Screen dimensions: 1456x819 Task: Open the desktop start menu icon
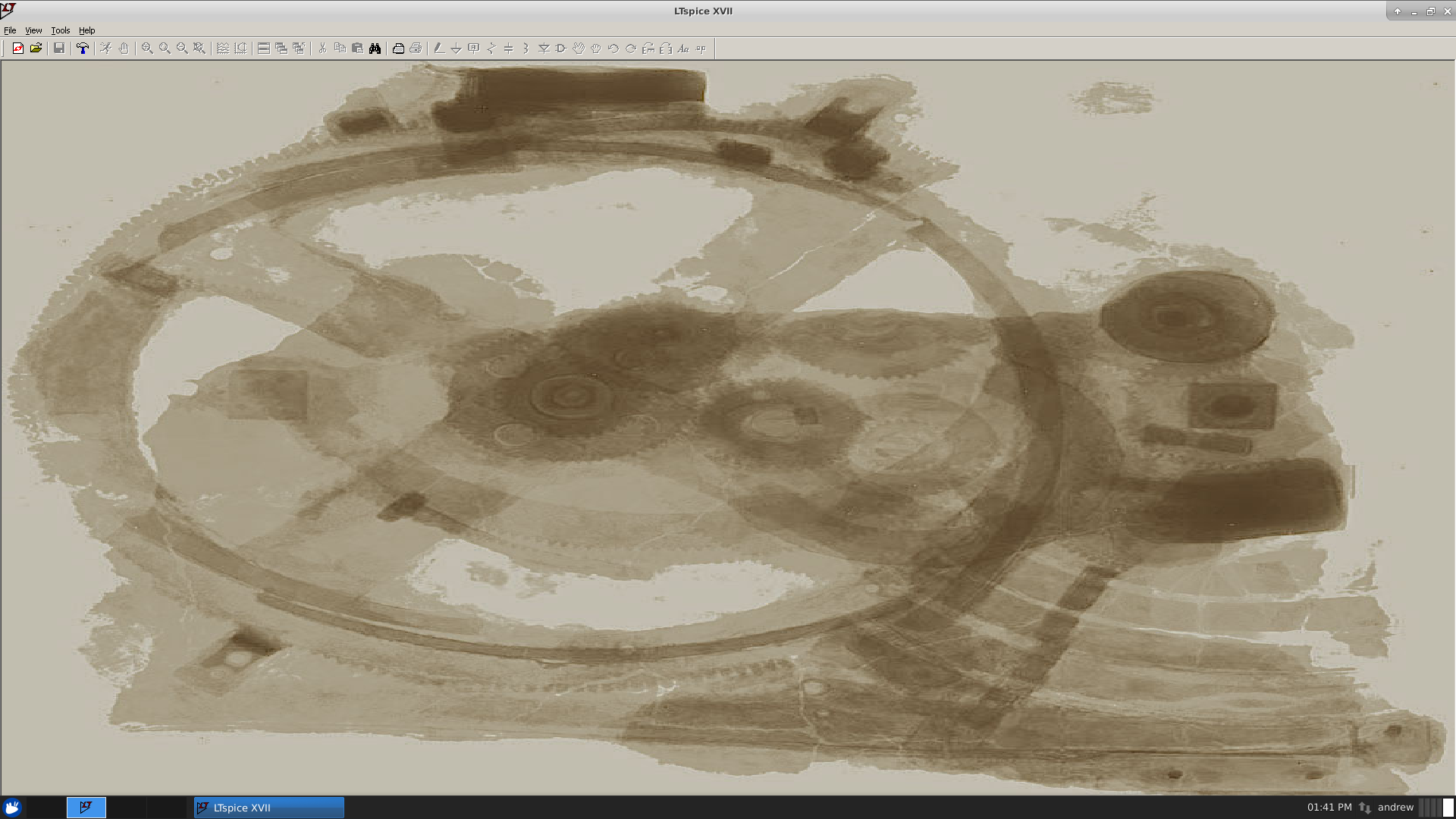[11, 808]
